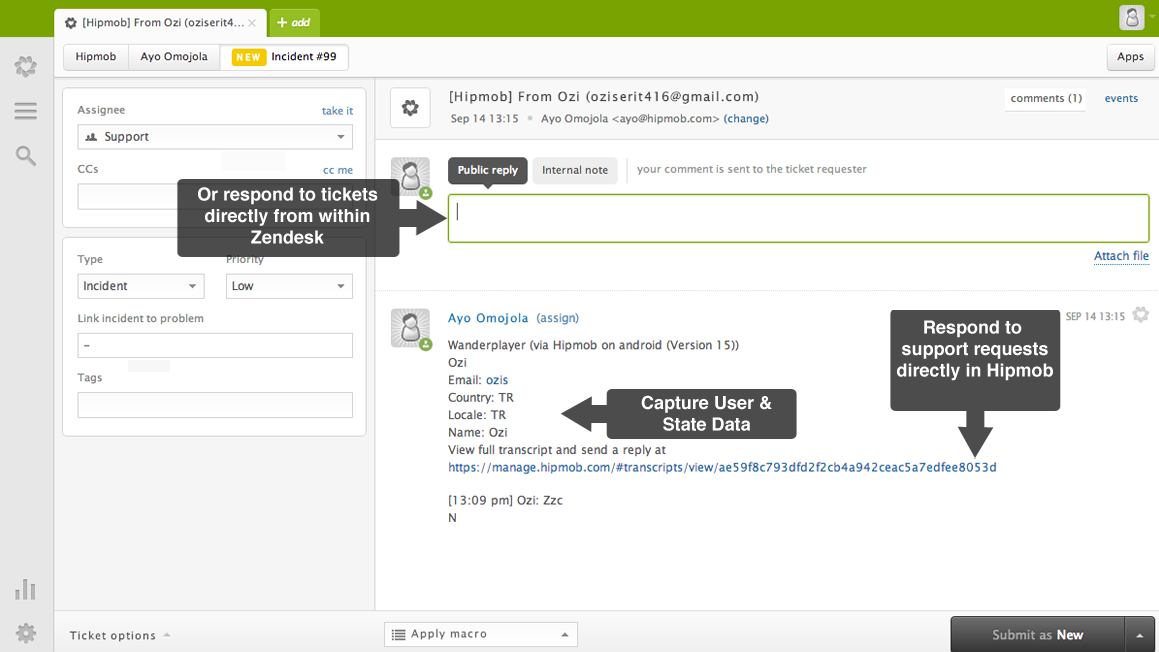Viewport: 1159px width, 652px height.
Task: Open the Hipmob organization breadcrumb
Action: click(96, 57)
